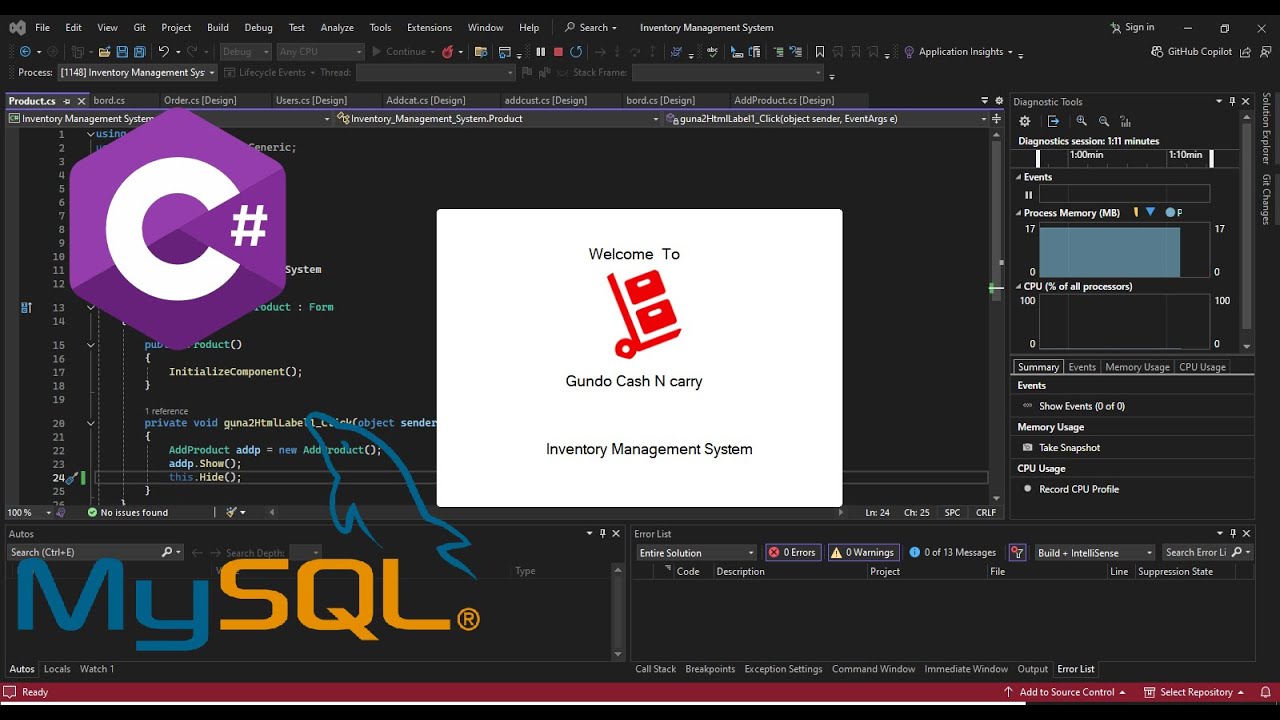
Task: Click Sign in at the top right
Action: pyautogui.click(x=1131, y=28)
